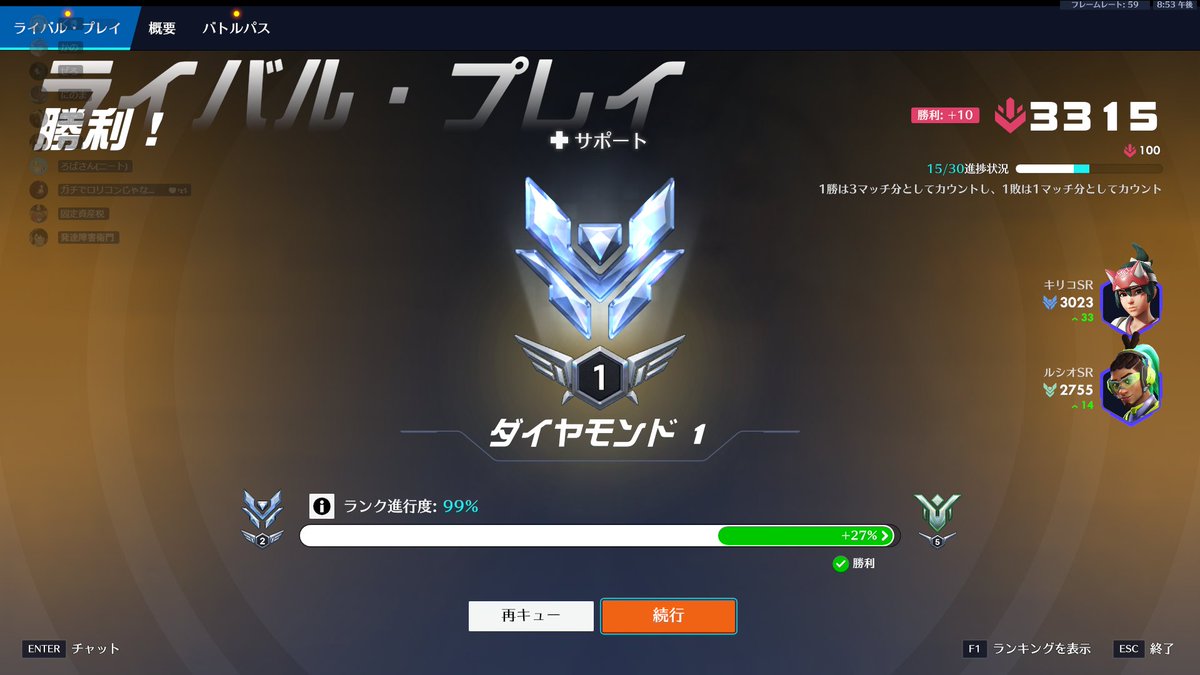Viewport: 1200px width, 675px height.
Task: Click the 続行 button
Action: point(668,616)
